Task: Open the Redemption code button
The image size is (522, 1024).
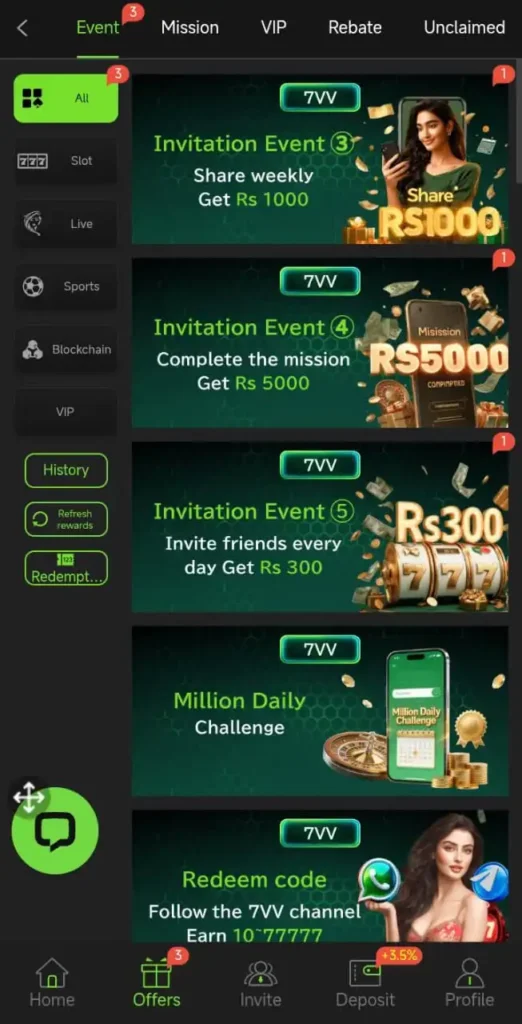Action: [66, 568]
